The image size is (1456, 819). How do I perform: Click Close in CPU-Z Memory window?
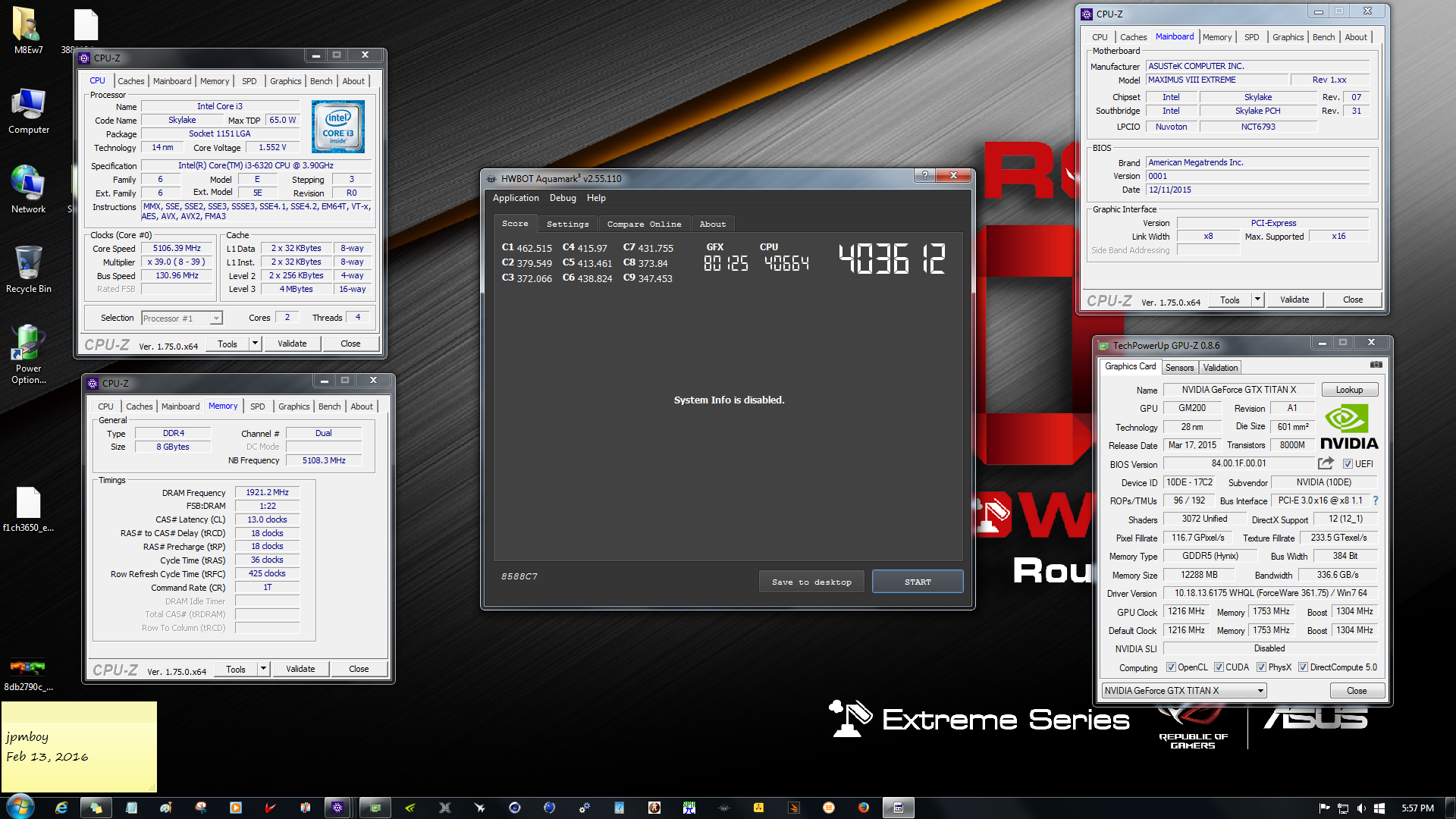click(x=359, y=669)
